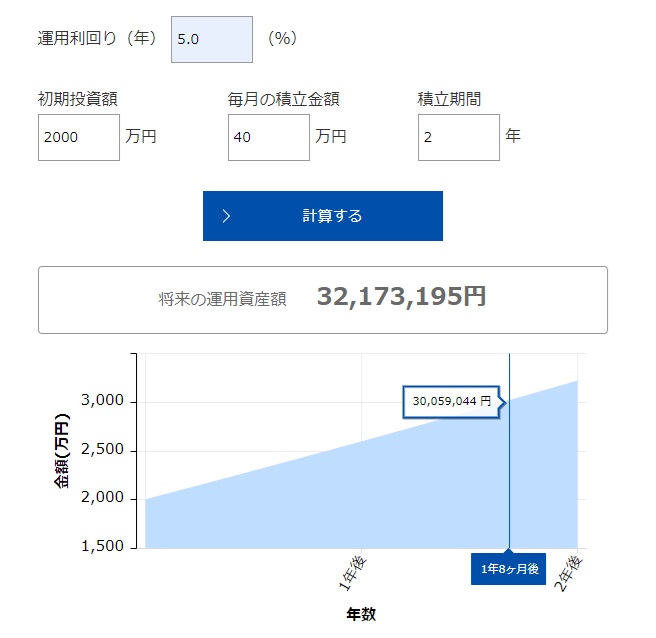Click the 1,500 y-axis tick label
The height and width of the screenshot is (638, 656).
(x=102, y=547)
